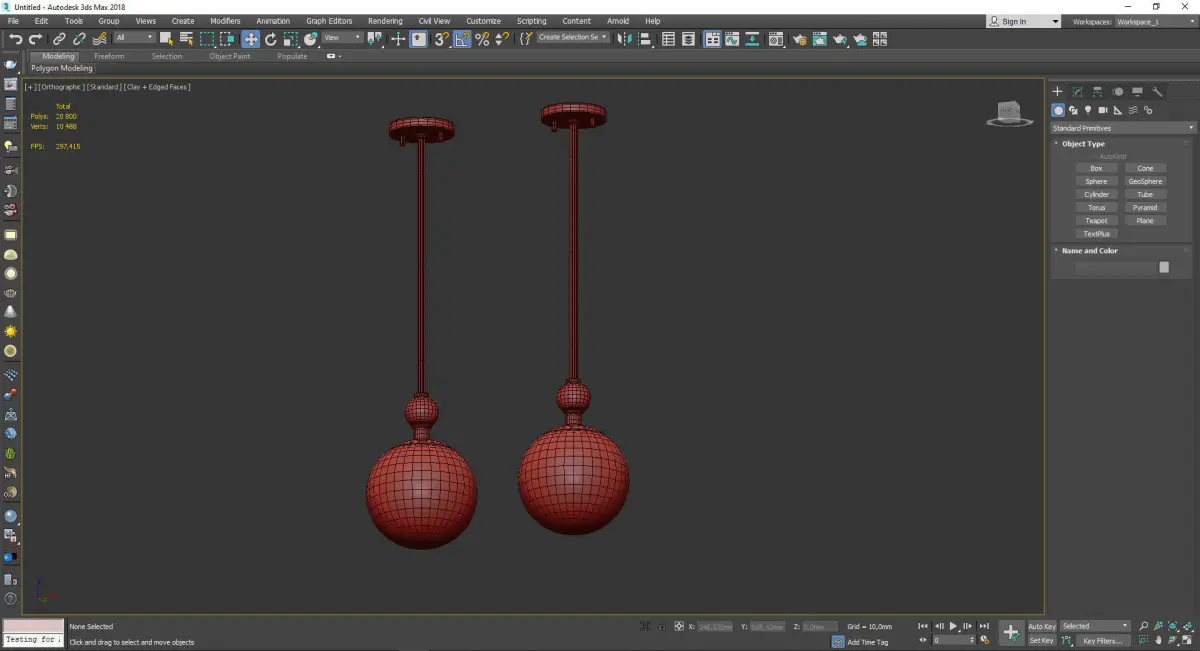Screen dimensions: 1200x651
Task: Switch to the Freeform ribbon tab
Action: (x=109, y=56)
